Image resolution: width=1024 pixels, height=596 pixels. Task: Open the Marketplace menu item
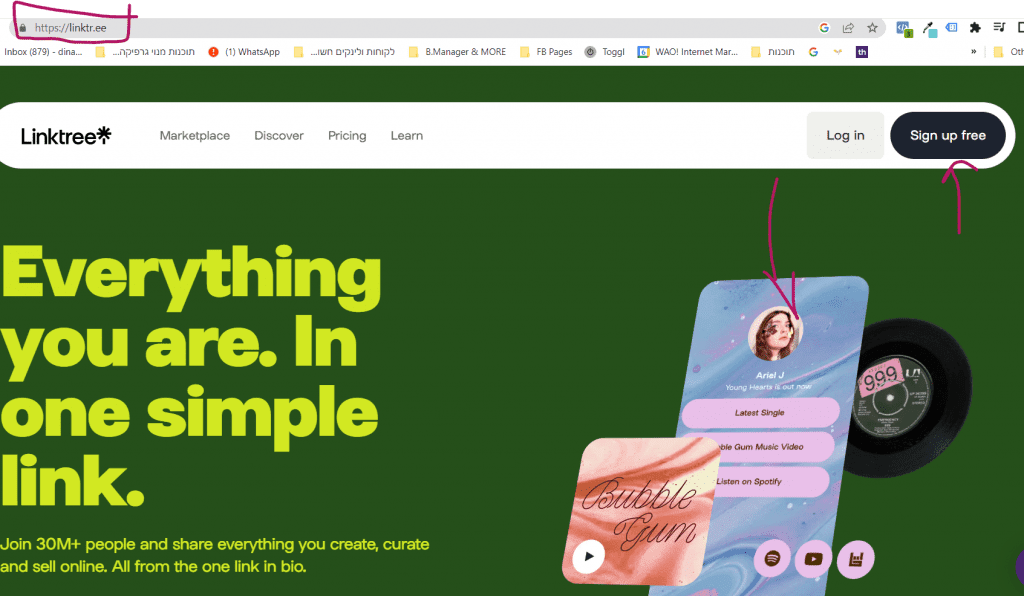pos(195,136)
